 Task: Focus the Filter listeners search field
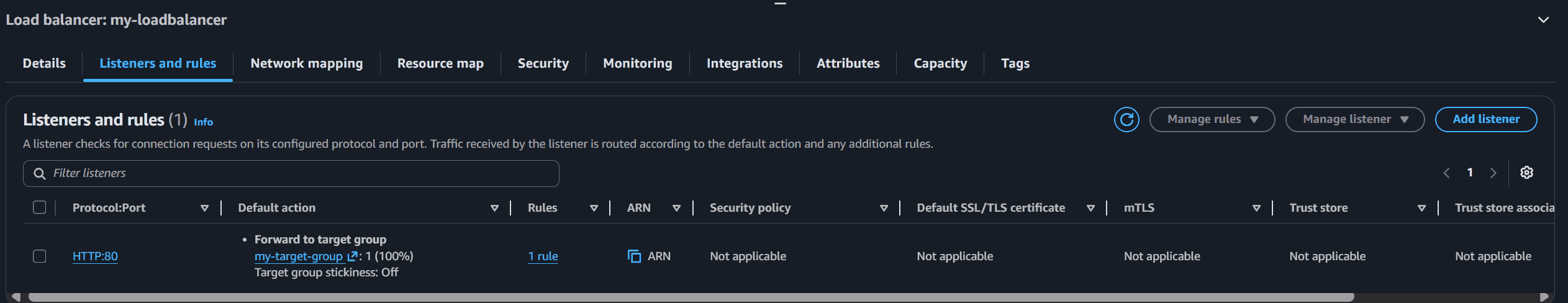pos(291,173)
